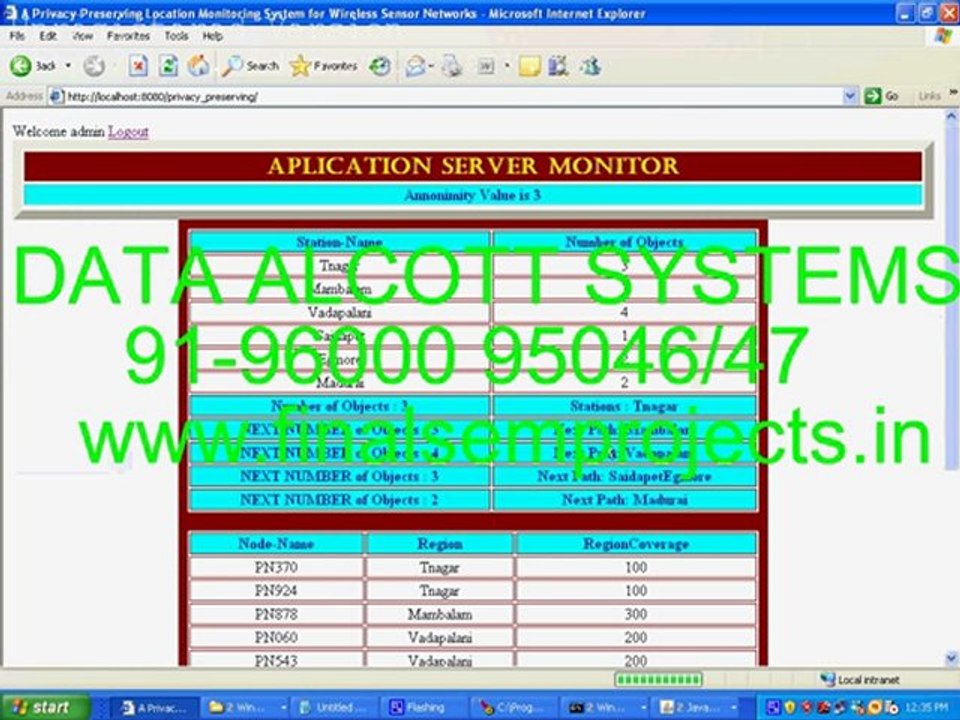Click the Mambalam region cell
Screen dimensions: 960x720
tap(440, 614)
